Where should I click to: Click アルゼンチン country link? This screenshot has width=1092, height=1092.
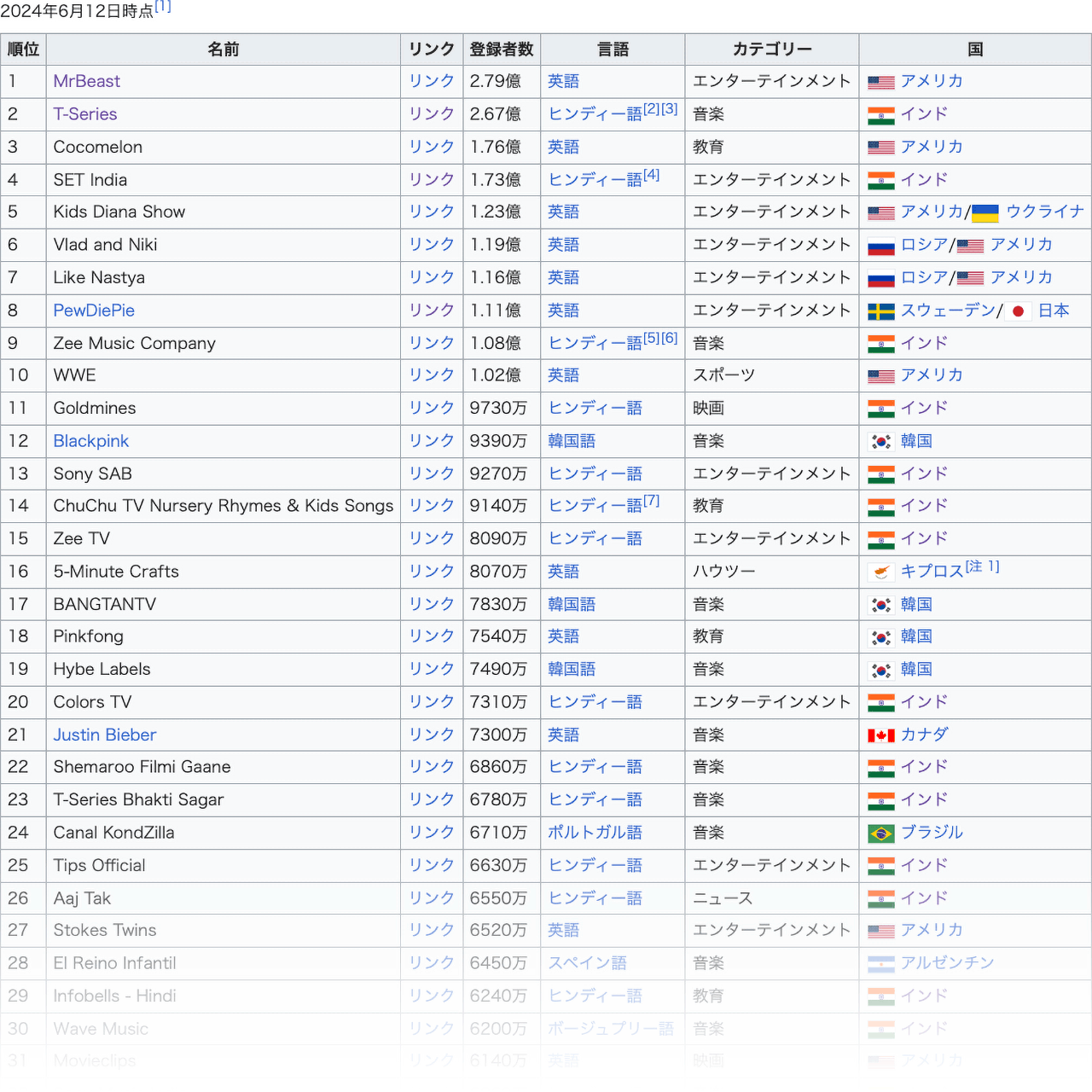click(948, 963)
